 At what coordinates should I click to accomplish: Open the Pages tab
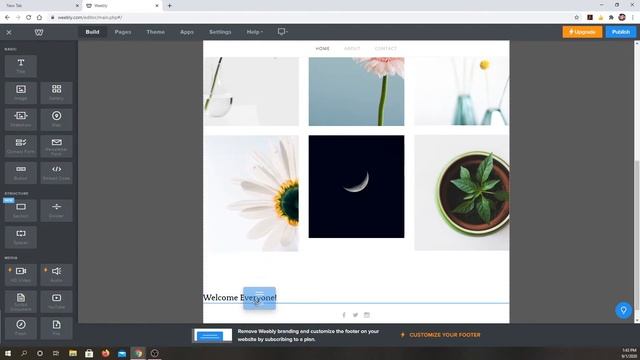click(x=123, y=32)
